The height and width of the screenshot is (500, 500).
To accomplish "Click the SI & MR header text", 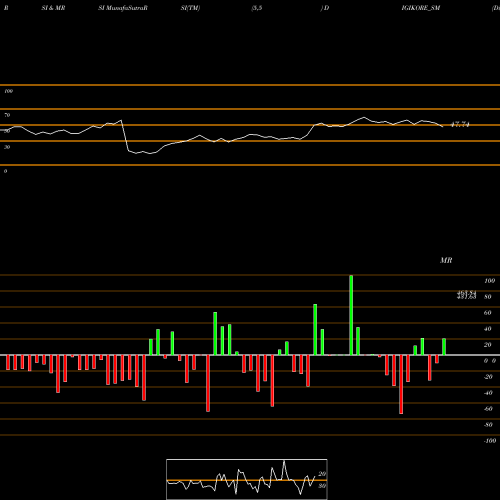I will (53, 8).
